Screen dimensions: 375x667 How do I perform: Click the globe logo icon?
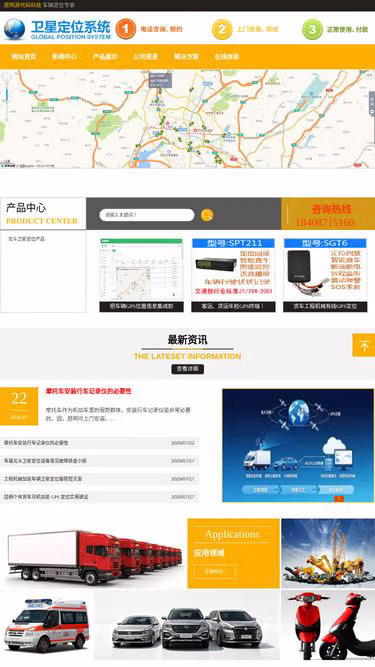point(14,29)
